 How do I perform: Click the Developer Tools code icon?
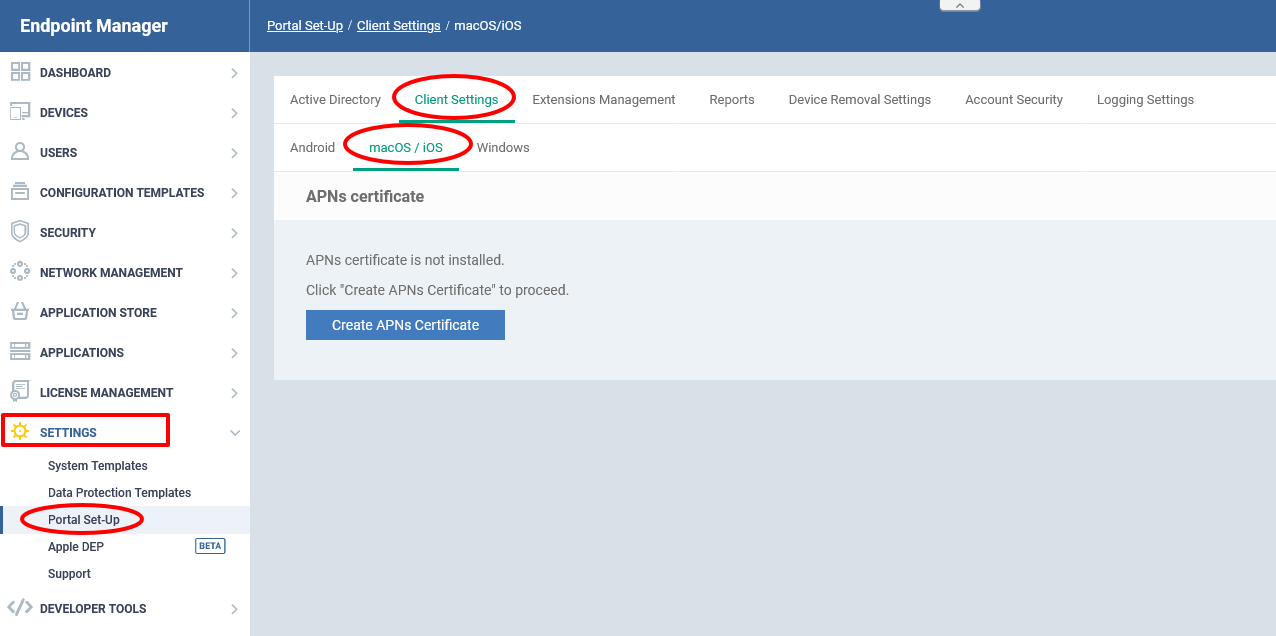20,608
